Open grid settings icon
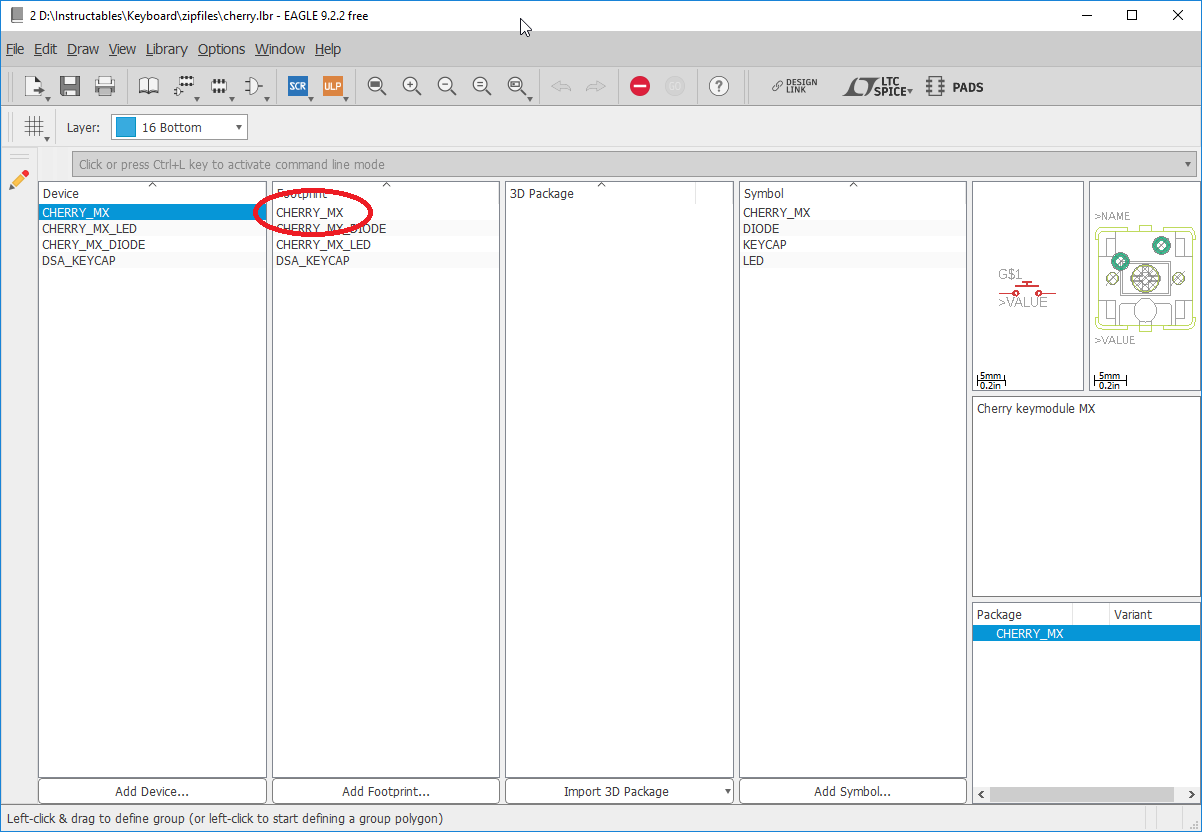1202x832 pixels. [35, 127]
